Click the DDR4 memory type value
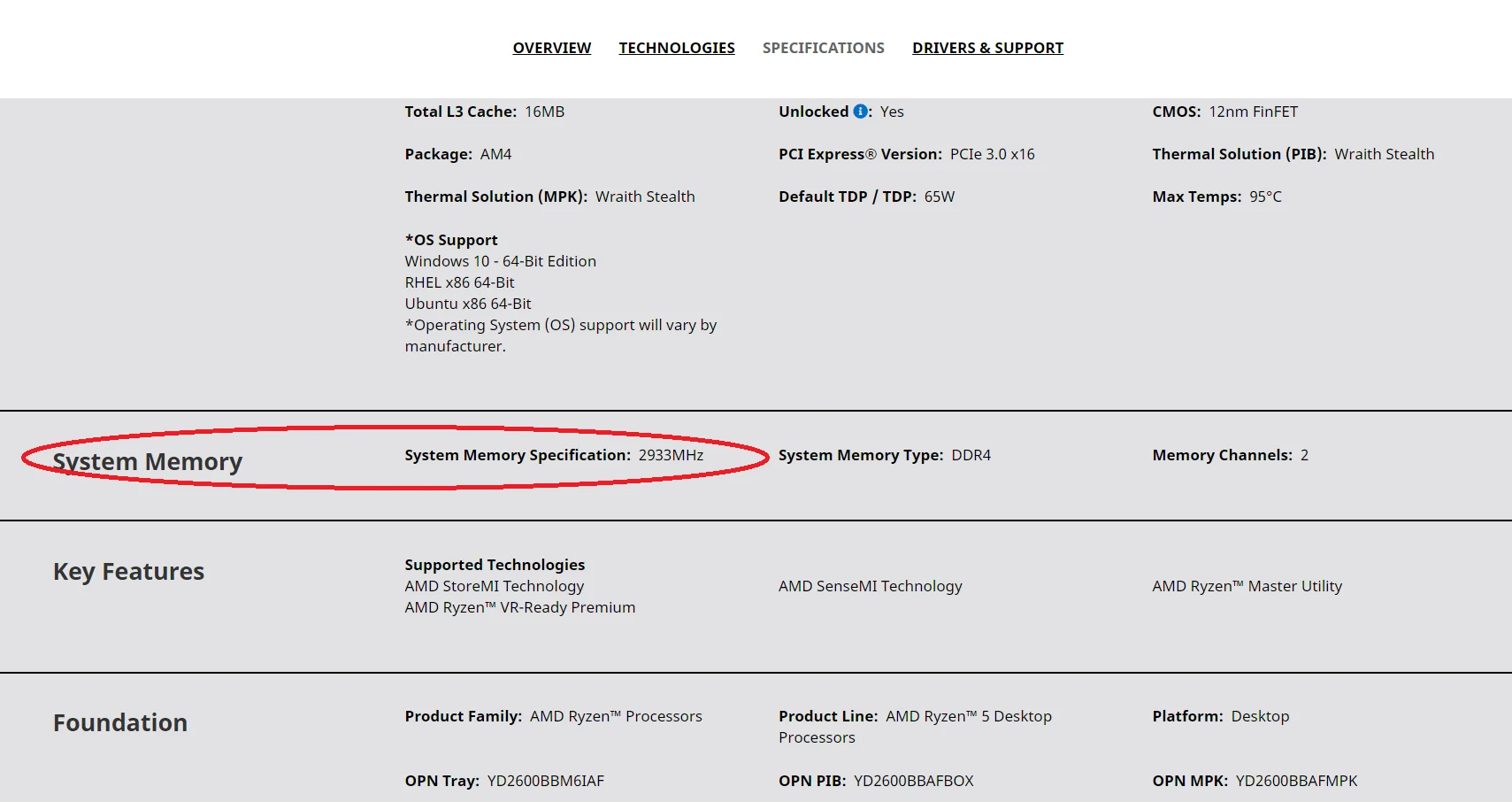Viewport: 1512px width, 802px height. point(971,455)
